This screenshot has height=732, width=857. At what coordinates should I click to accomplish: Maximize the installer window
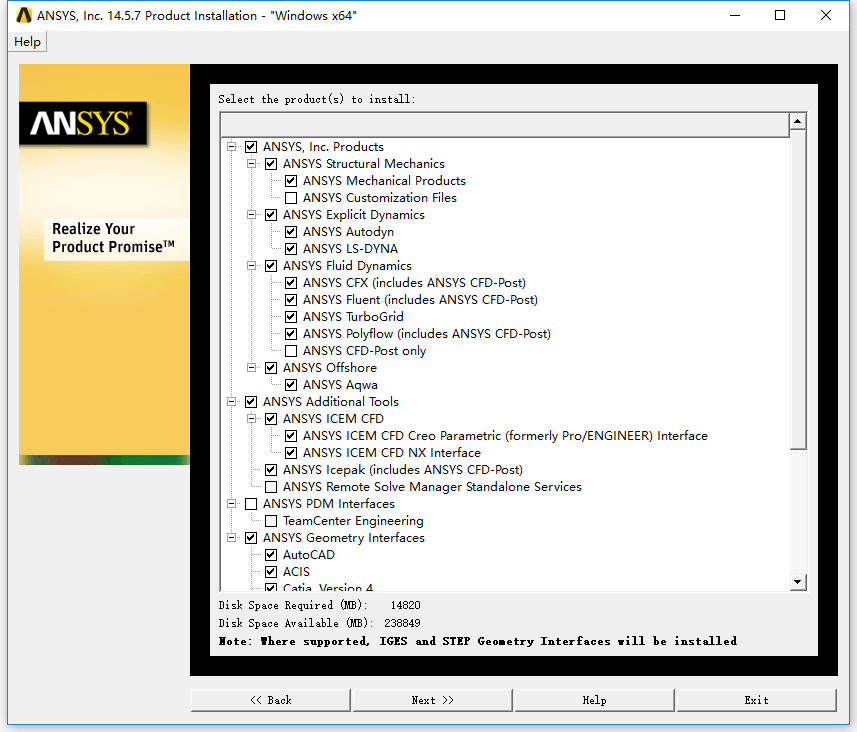coord(780,15)
